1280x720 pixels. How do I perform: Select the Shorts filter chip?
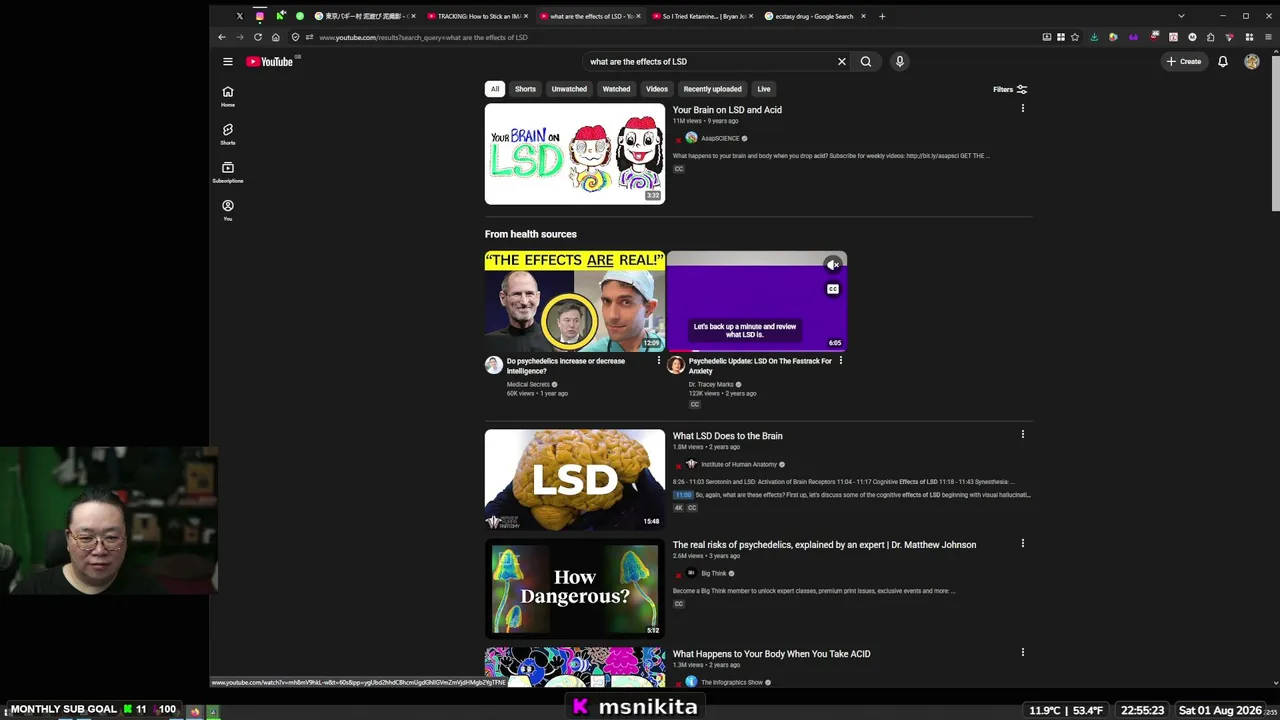coord(525,89)
